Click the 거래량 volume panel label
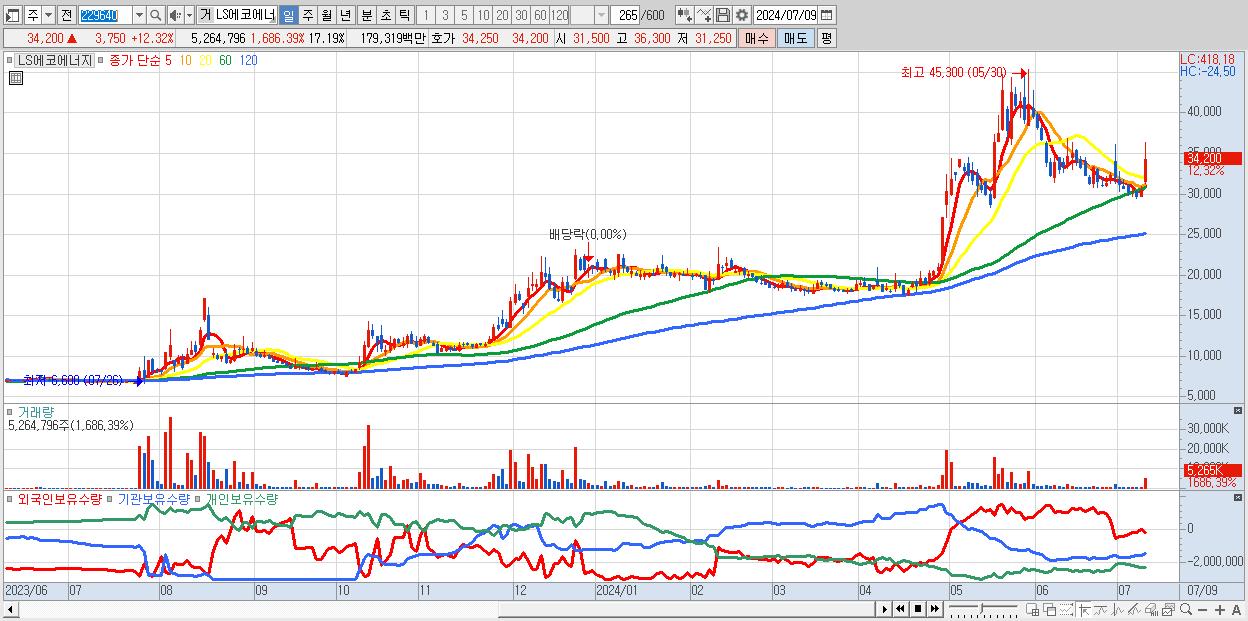Screen dimensions: 1248x621 pyautogui.click(x=36, y=411)
